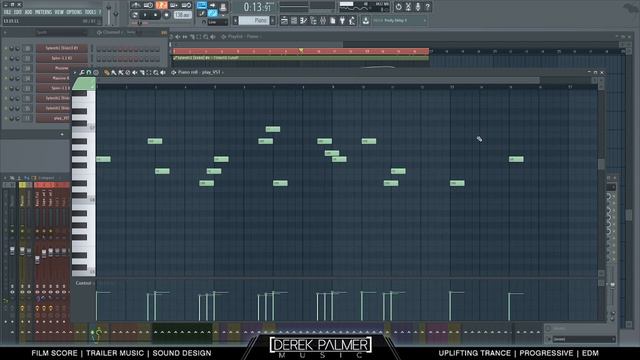
Task: Click the play button in transport
Action: pyautogui.click(x=145, y=15)
